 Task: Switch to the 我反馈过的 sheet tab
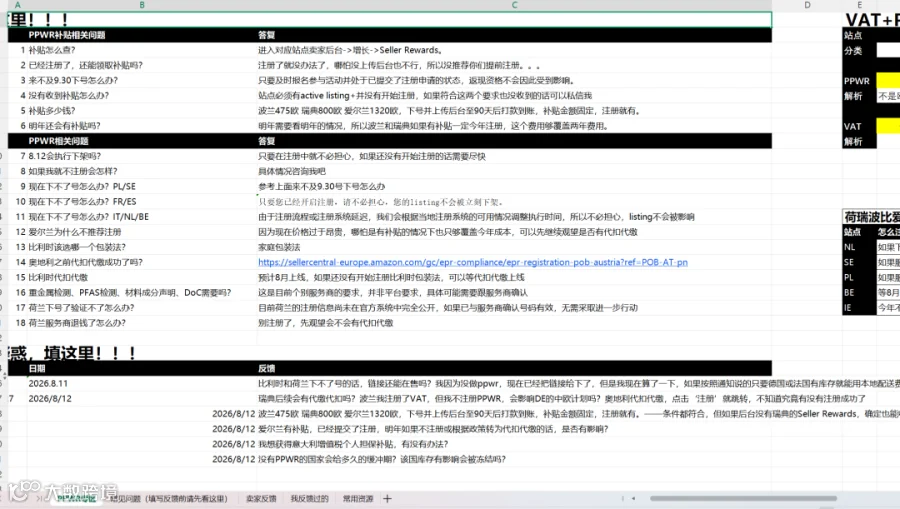tap(309, 499)
